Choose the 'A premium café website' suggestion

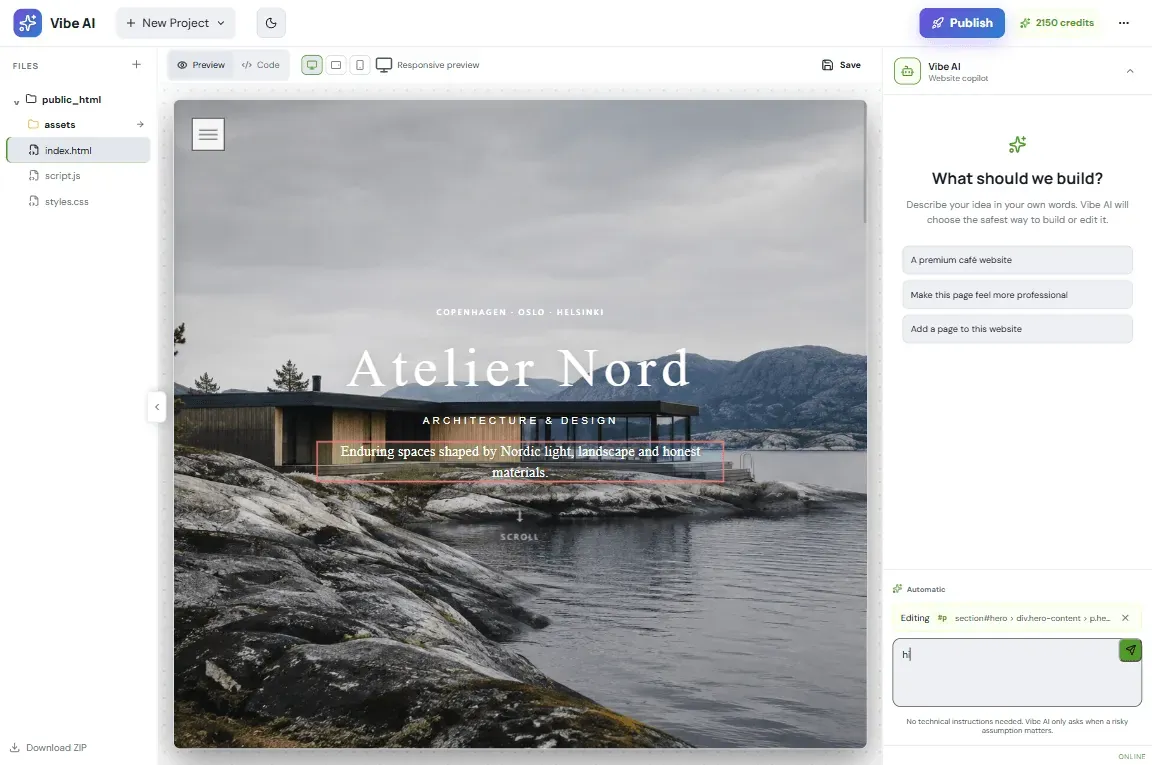pos(1017,260)
